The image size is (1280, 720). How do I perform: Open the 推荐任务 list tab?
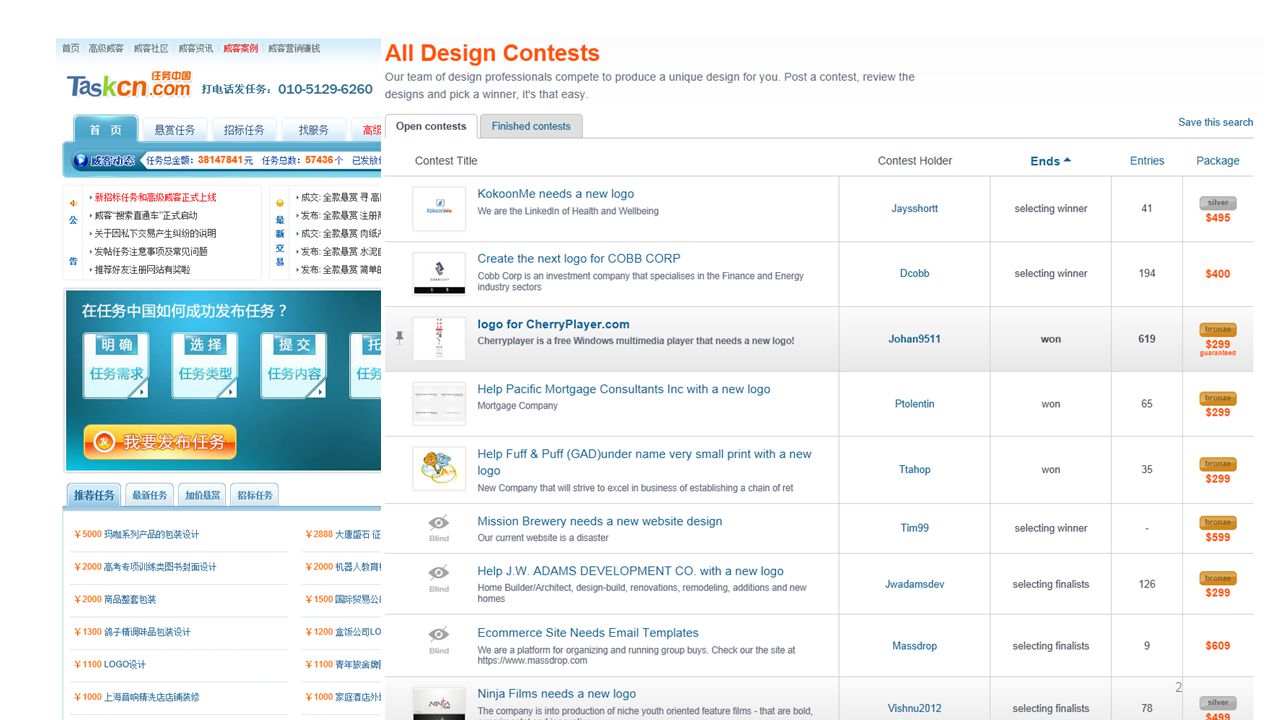[94, 495]
